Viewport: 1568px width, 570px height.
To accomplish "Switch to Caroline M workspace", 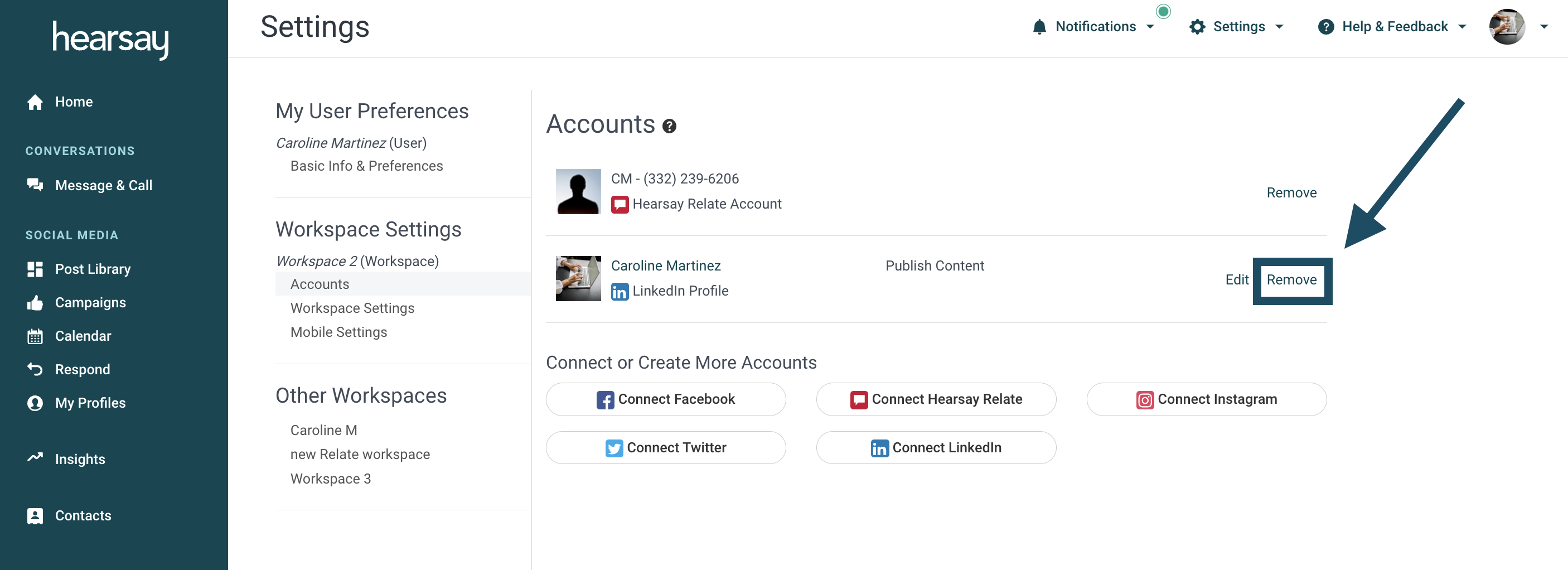I will [x=323, y=431].
